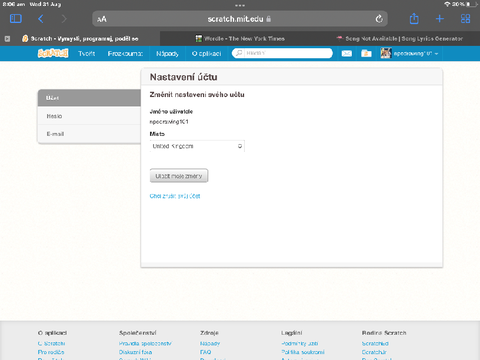Screen dimensions: 480x360
Task: Show the tab overview grid icon
Action: point(465,19)
